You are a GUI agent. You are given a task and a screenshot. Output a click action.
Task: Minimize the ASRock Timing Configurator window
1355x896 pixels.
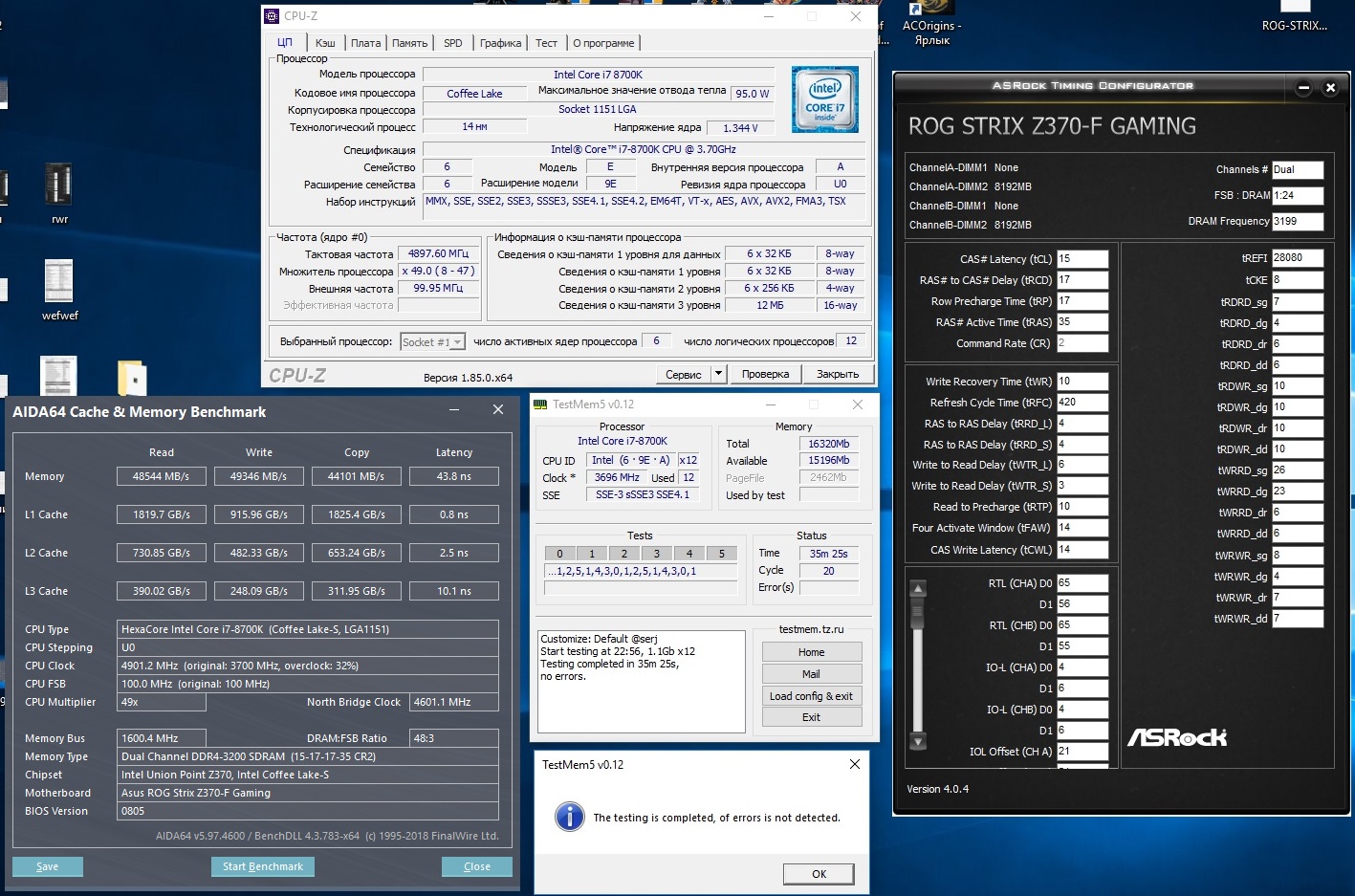[1303, 88]
